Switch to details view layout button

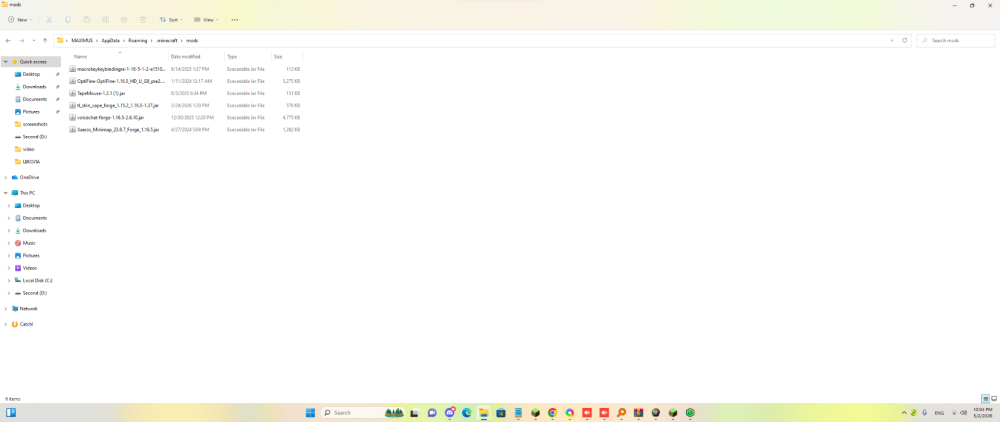[x=985, y=398]
